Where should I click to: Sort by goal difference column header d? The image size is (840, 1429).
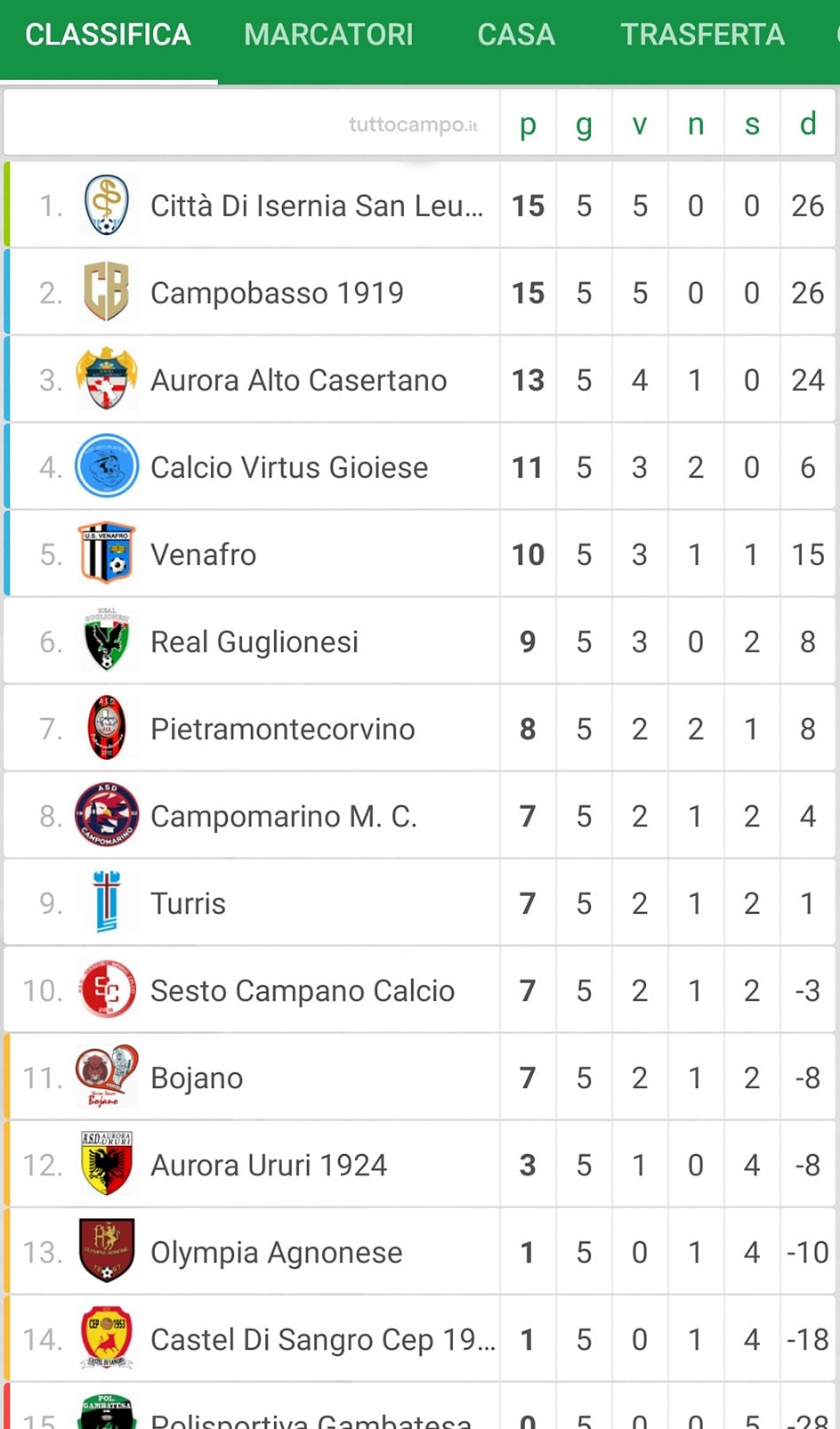click(808, 124)
